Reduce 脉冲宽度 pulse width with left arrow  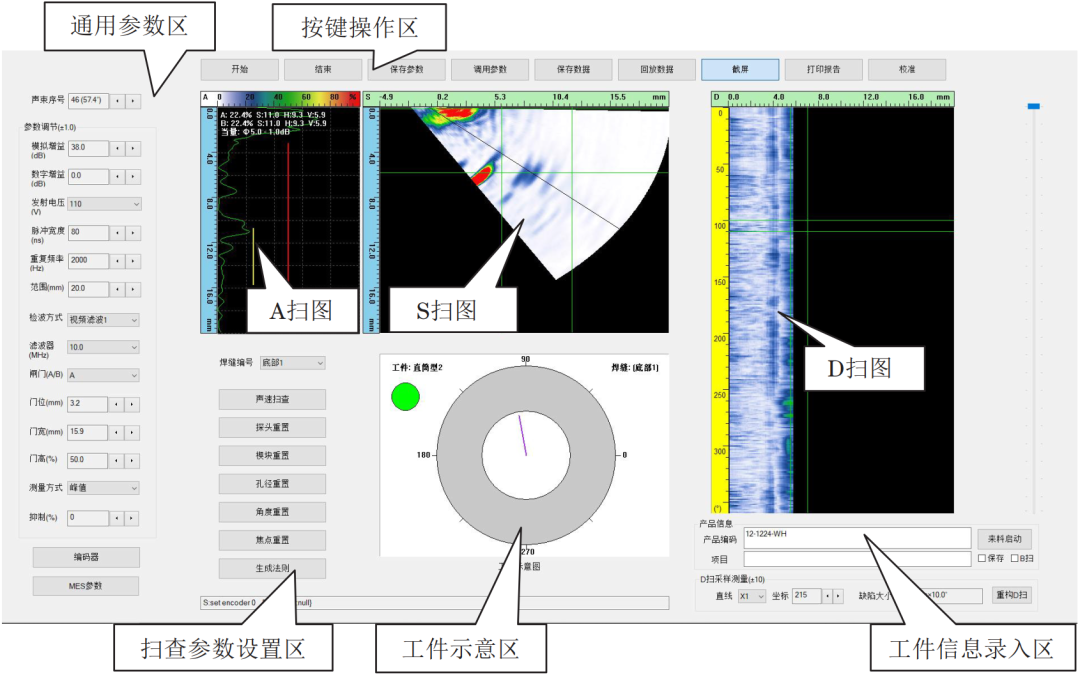pos(117,233)
